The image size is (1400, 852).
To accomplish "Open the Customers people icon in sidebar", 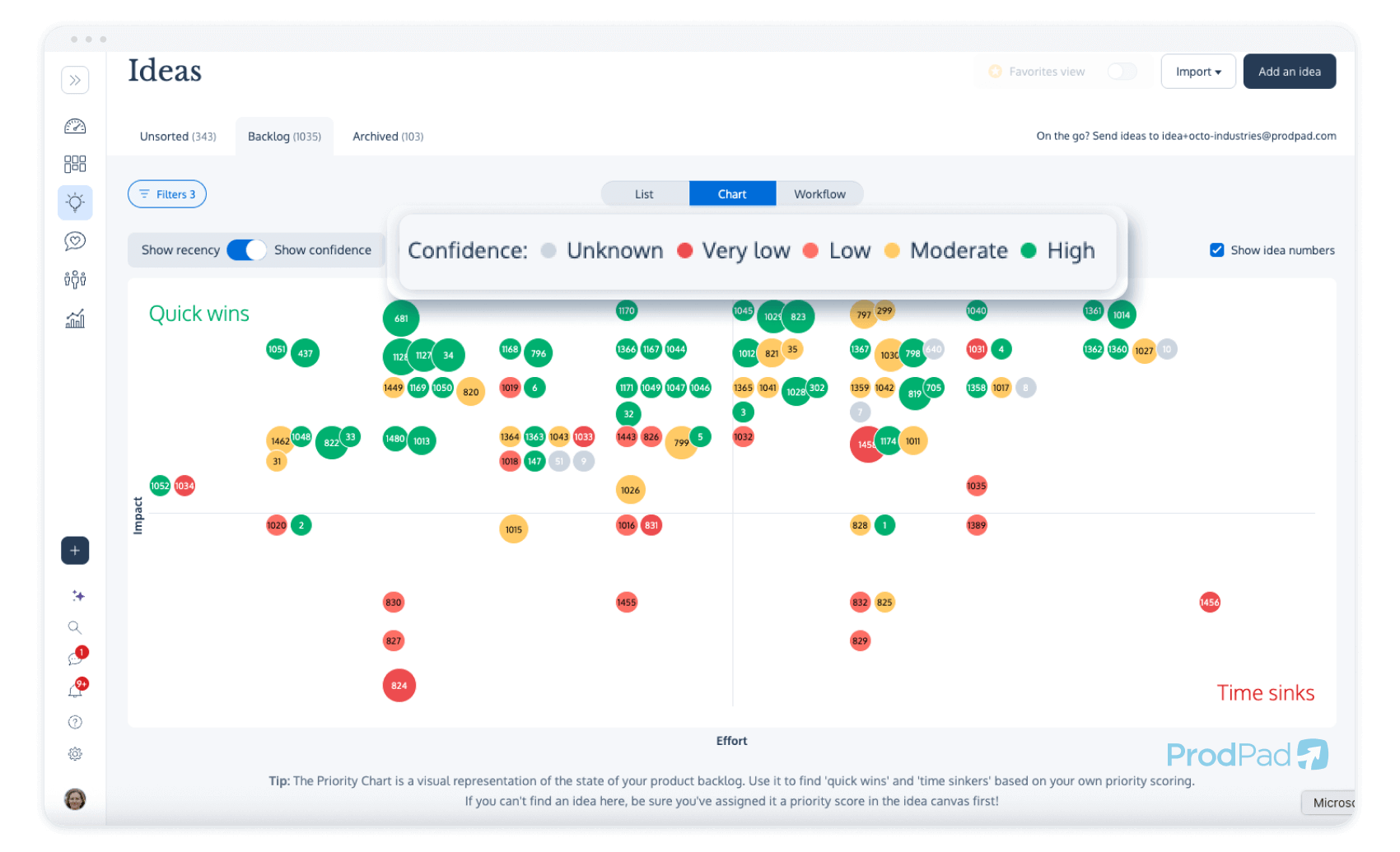I will coord(75,279).
